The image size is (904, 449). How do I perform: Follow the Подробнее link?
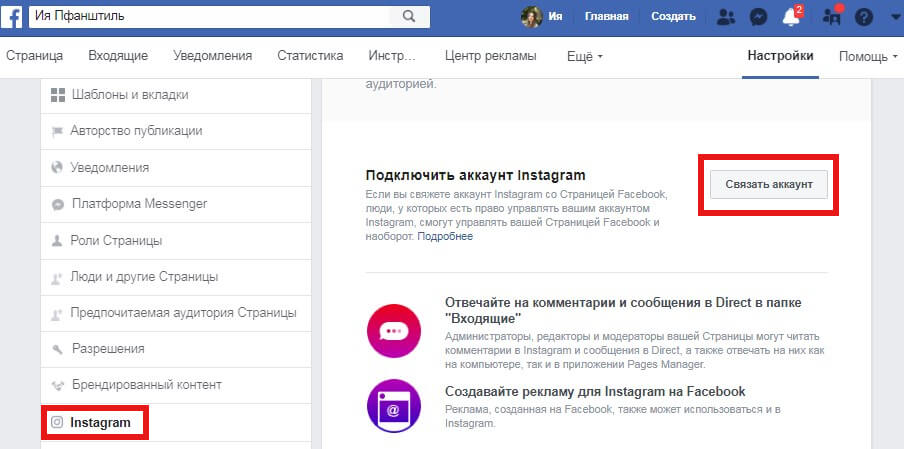[445, 236]
